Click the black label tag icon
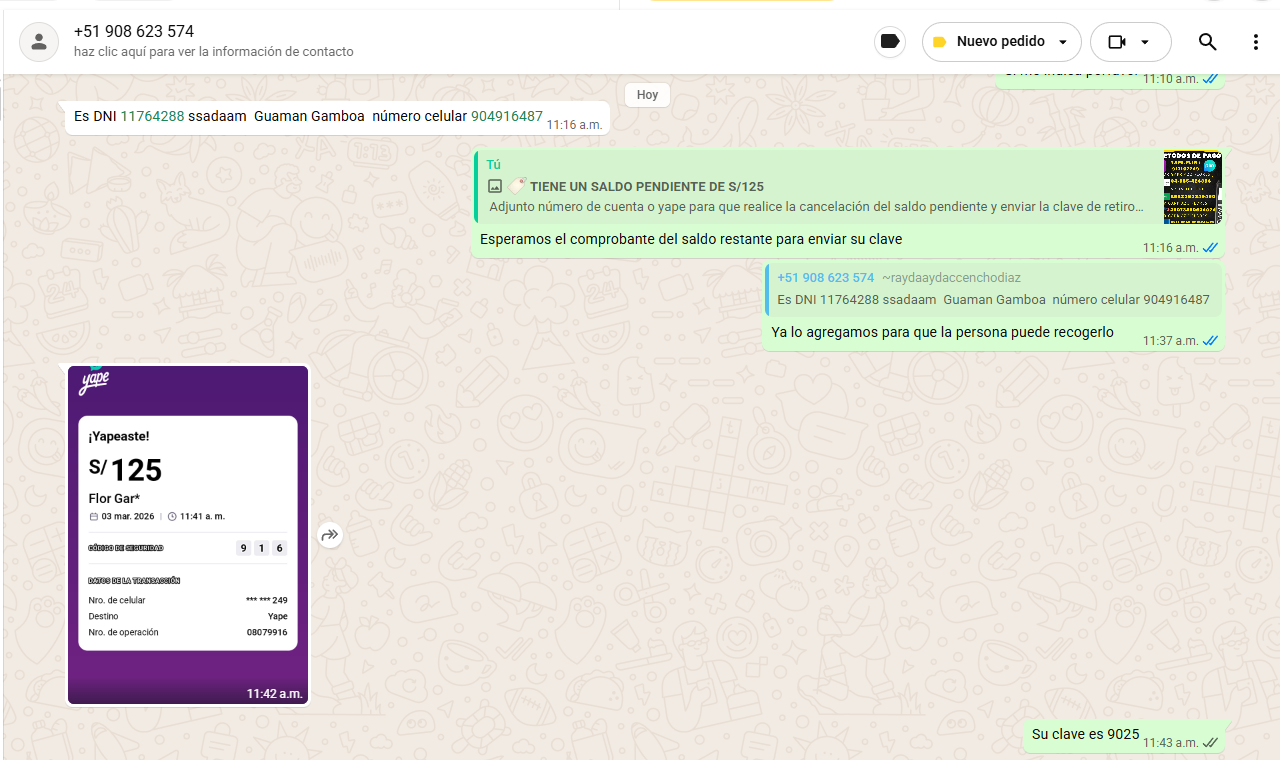Viewport: 1280px width, 760px height. tap(889, 42)
